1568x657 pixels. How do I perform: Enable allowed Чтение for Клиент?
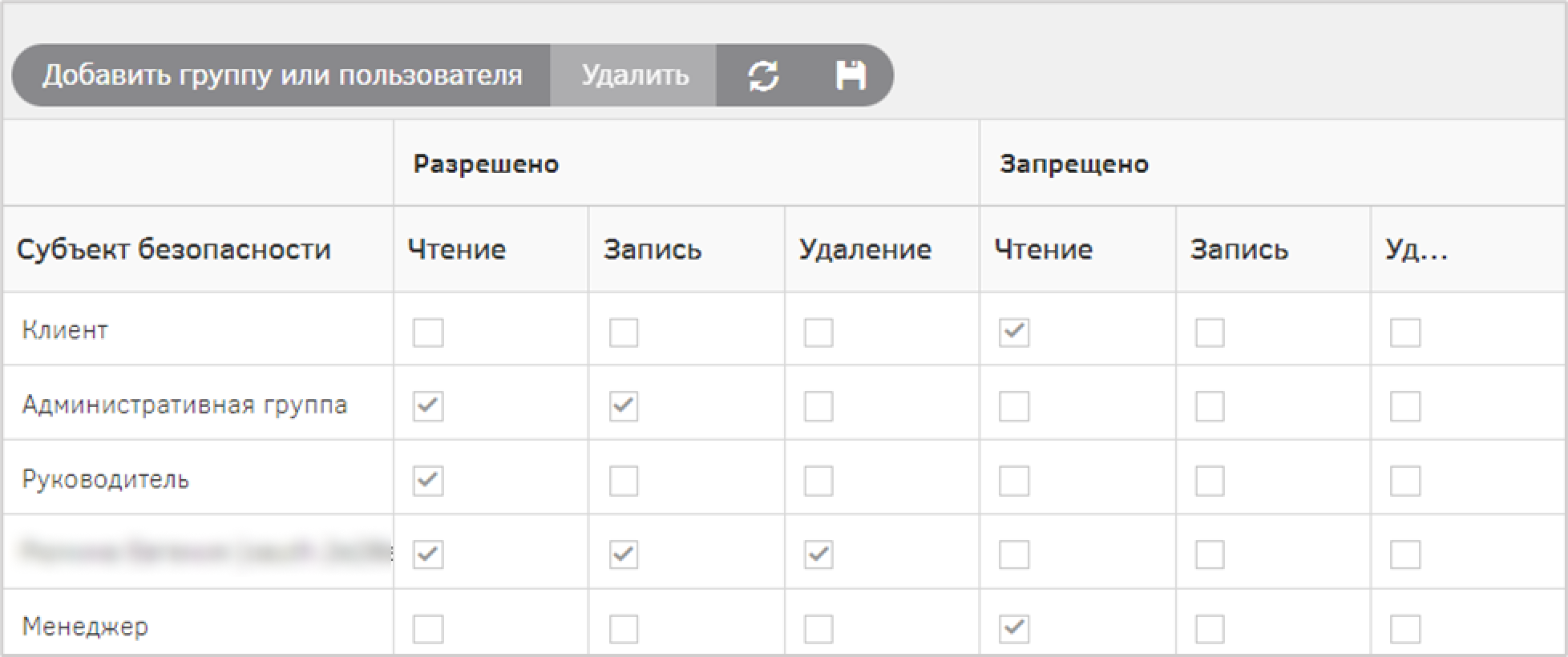(x=428, y=333)
